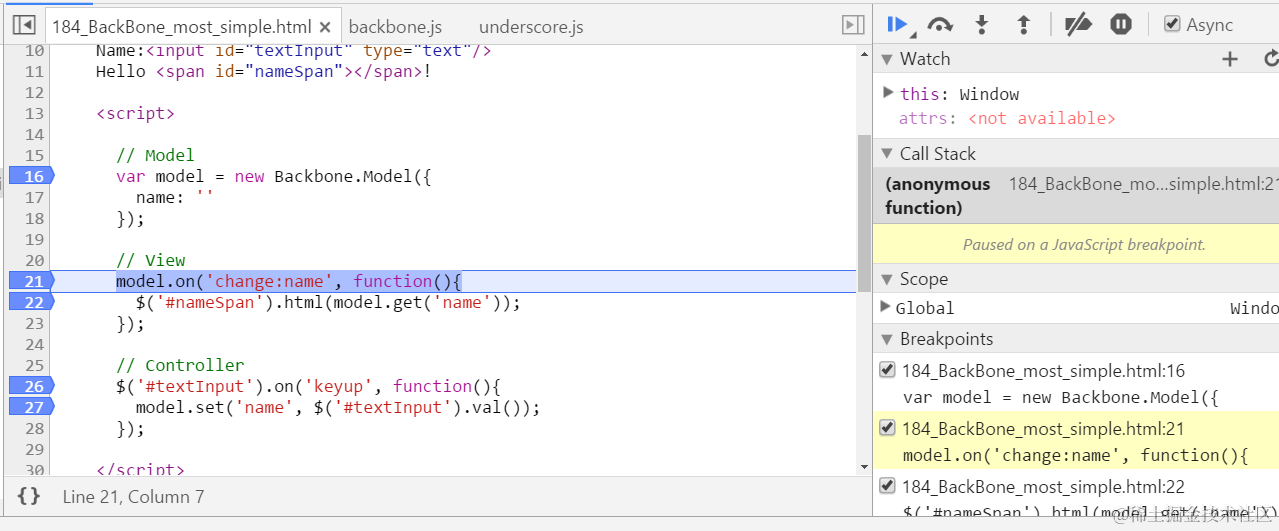
Task: Collapse the Call Stack section
Action: point(886,154)
